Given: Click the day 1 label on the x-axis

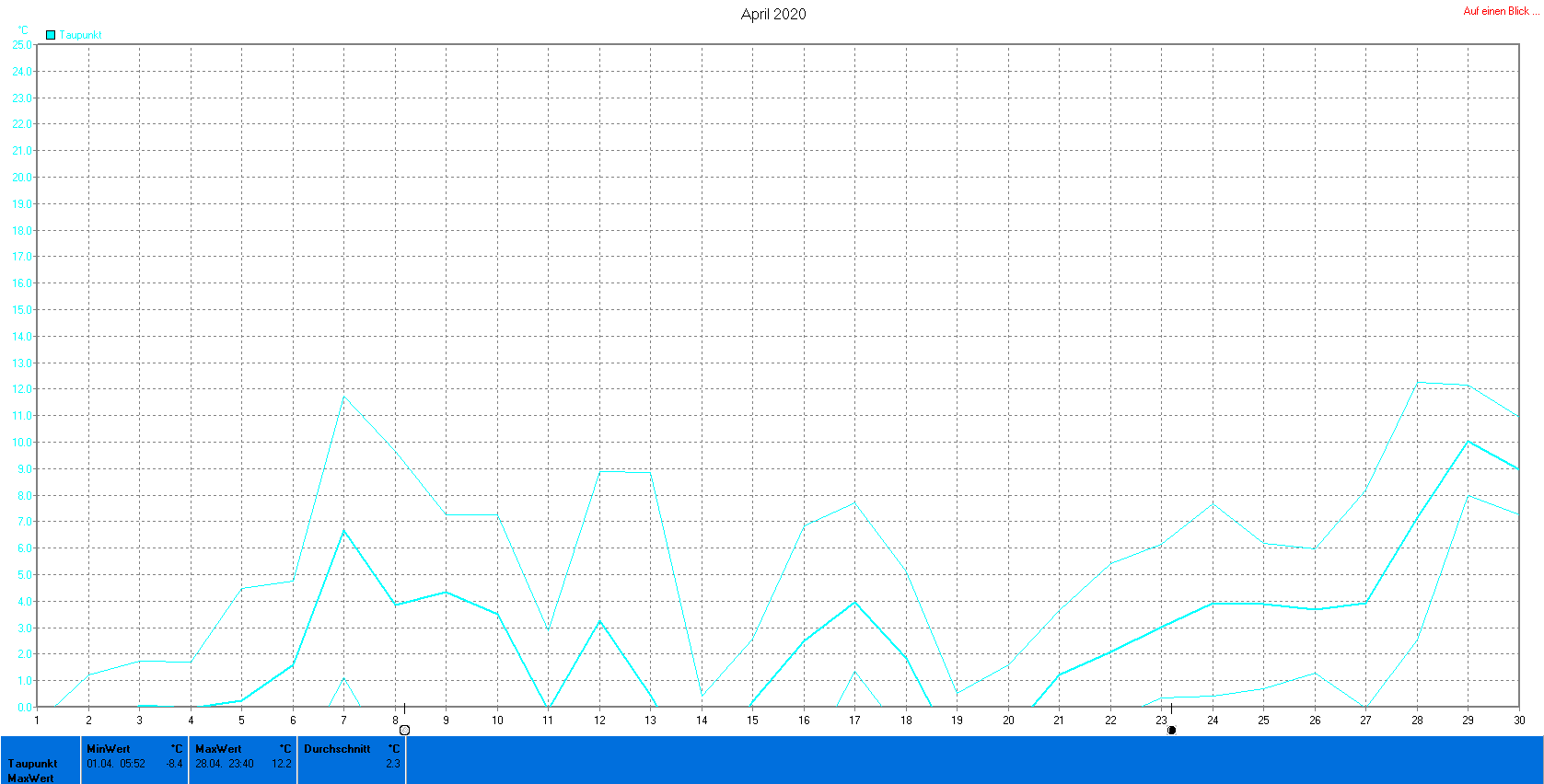Looking at the screenshot, I should 37,721.
